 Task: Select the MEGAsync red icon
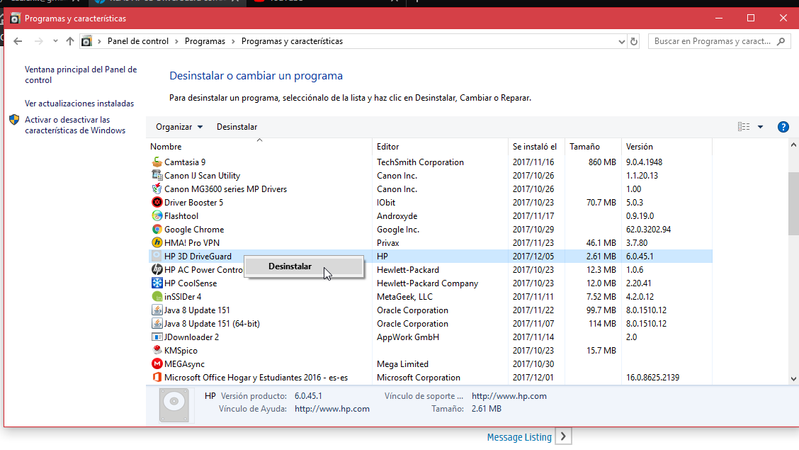click(157, 364)
